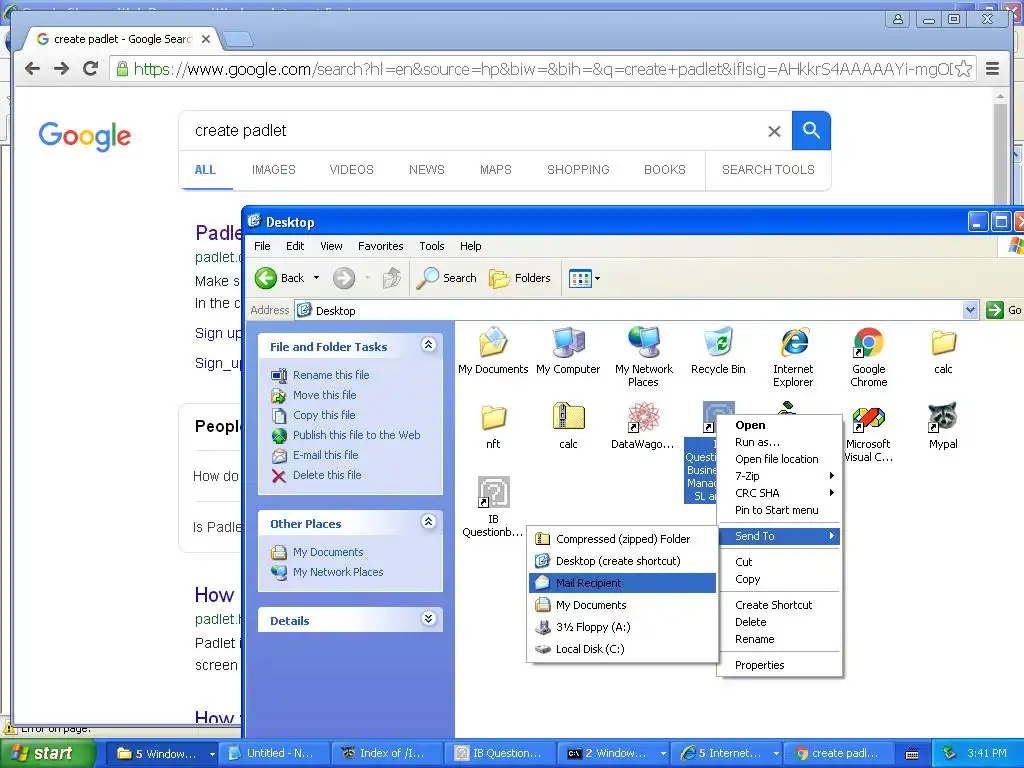The image size is (1024, 768).
Task: Select the DataWago... shortcut icon
Action: coord(643,426)
